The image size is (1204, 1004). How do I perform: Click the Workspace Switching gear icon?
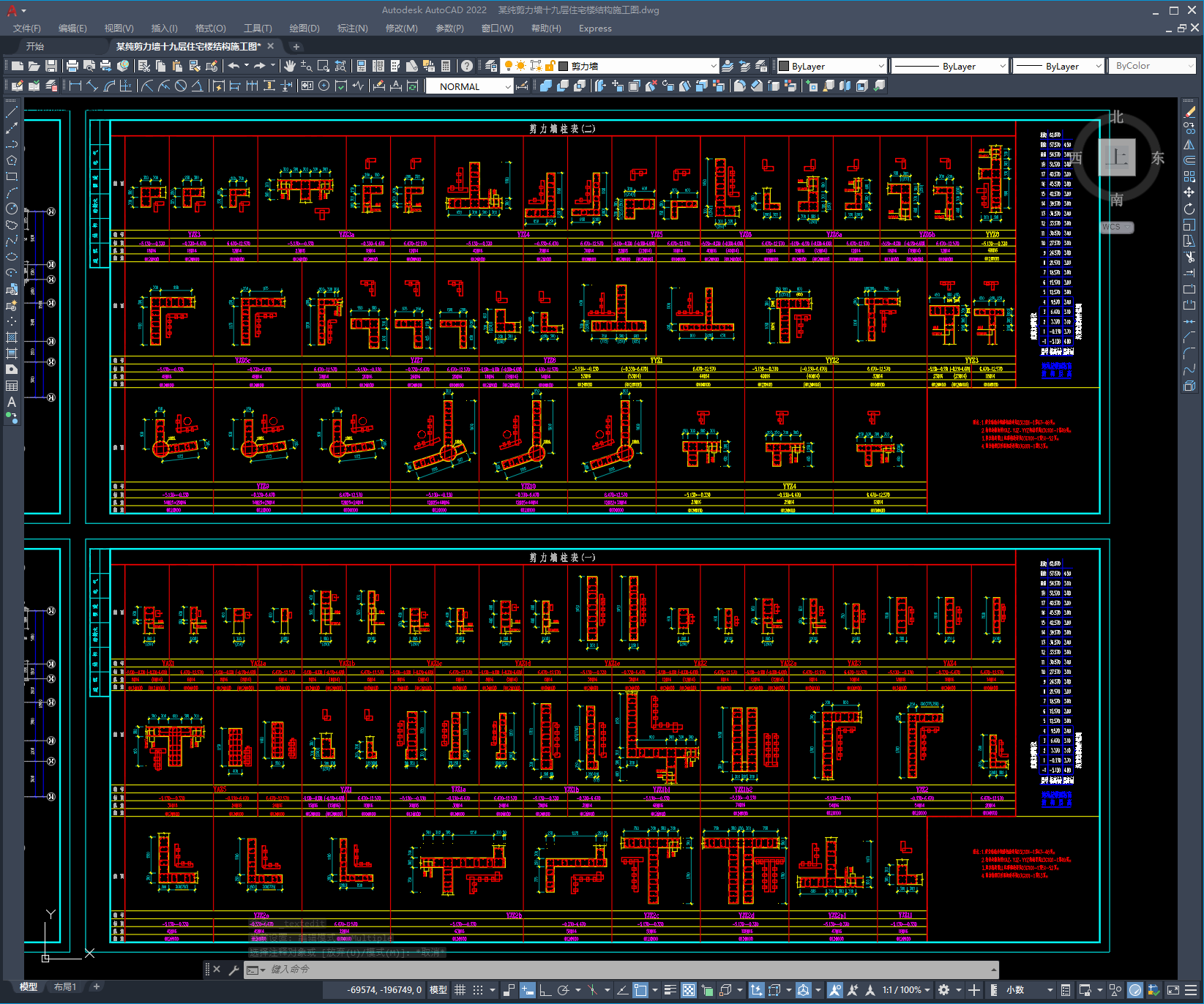944,990
